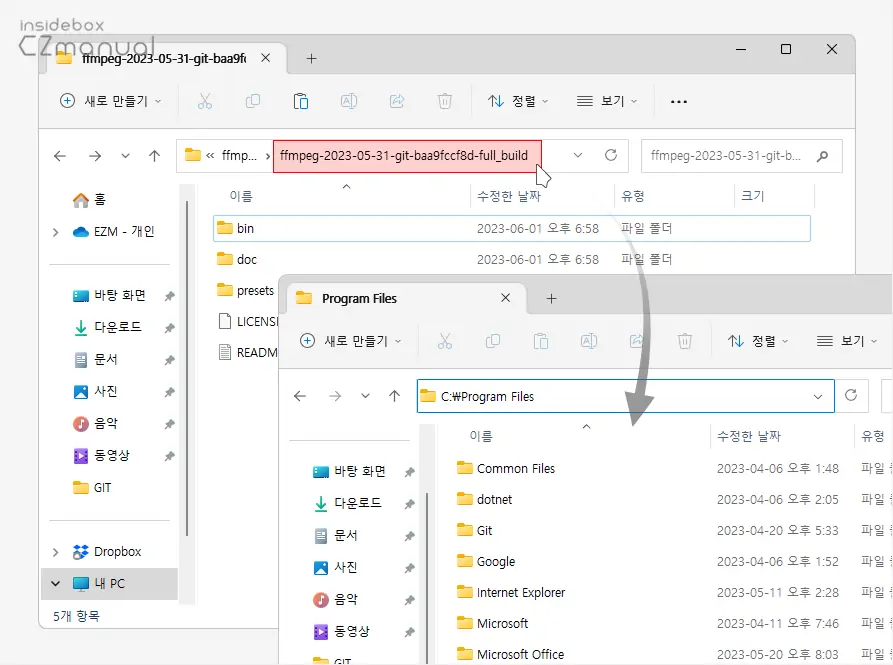
Task: Expand address dropdown in Program Files address bar
Action: point(818,396)
